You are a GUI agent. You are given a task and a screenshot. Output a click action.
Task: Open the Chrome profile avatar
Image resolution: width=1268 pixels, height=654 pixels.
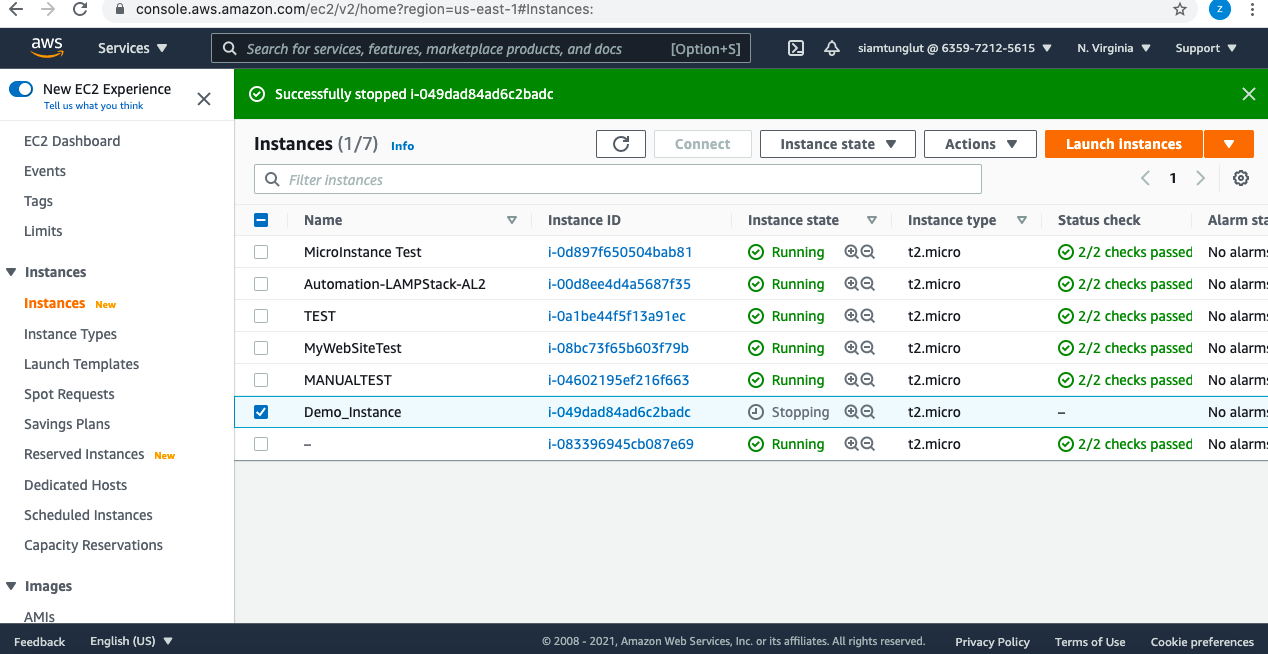click(1219, 9)
